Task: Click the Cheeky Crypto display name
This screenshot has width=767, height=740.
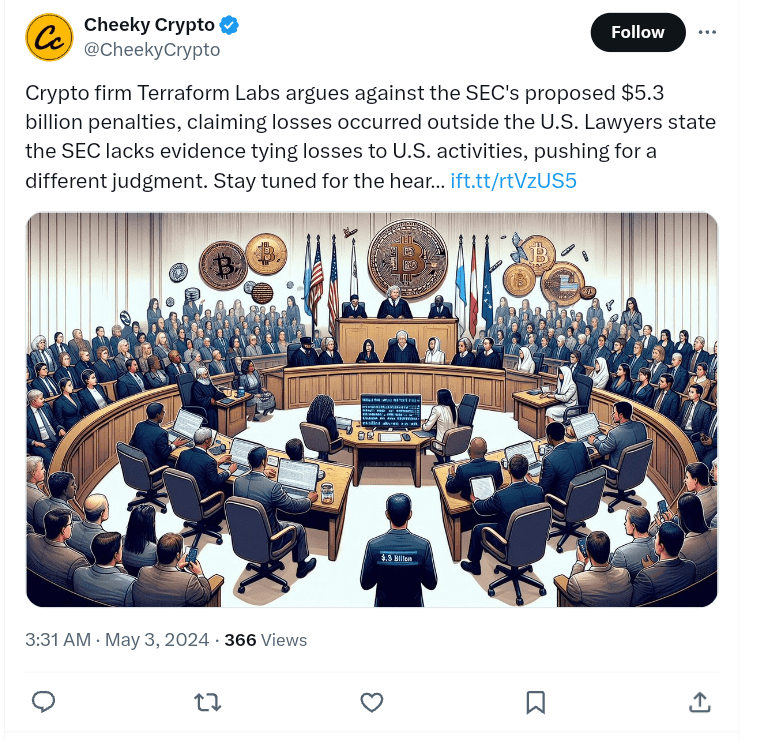Action: [149, 24]
